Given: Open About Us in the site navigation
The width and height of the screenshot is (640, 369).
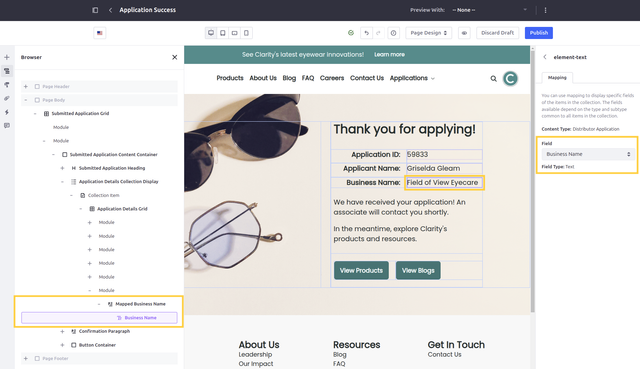Looking at the screenshot, I should pos(263,78).
